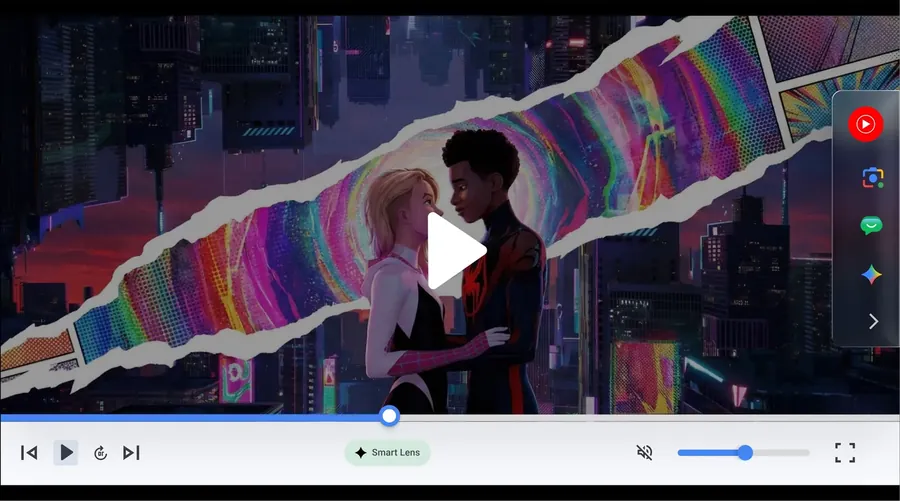This screenshot has height=501, width=900.
Task: Seek on the unplayed gray progress track
Action: pos(649,418)
